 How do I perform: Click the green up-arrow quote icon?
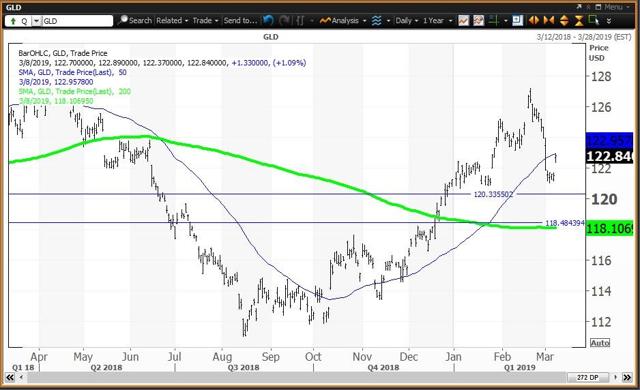click(13, 21)
